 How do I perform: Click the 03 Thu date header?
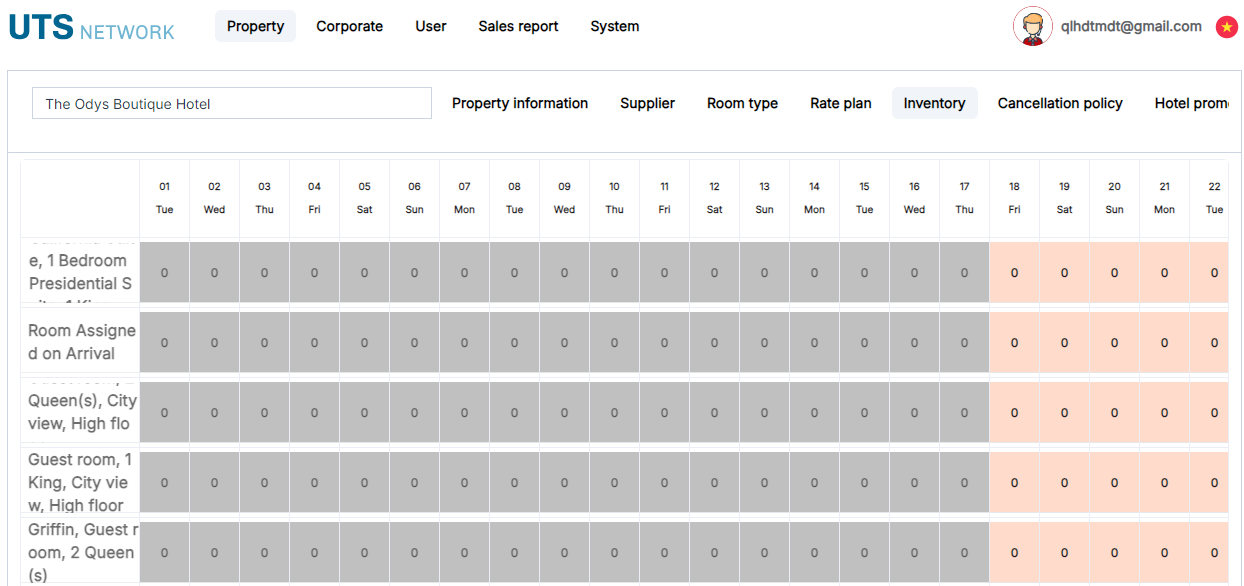pos(265,198)
